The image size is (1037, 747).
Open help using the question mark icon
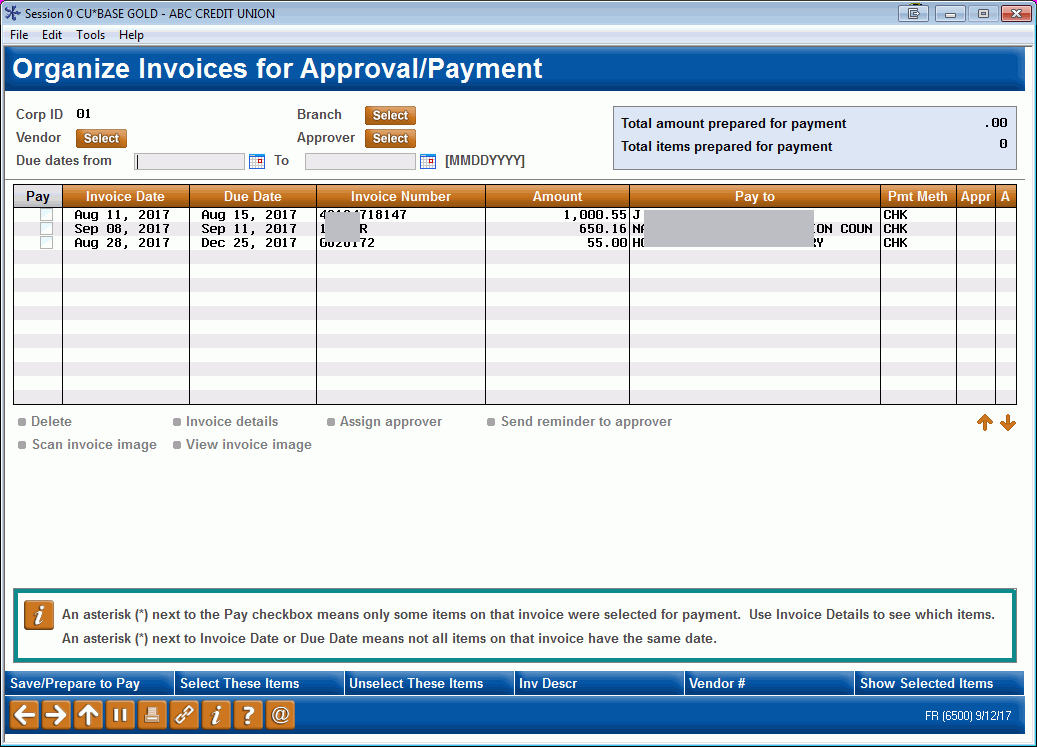coord(248,715)
